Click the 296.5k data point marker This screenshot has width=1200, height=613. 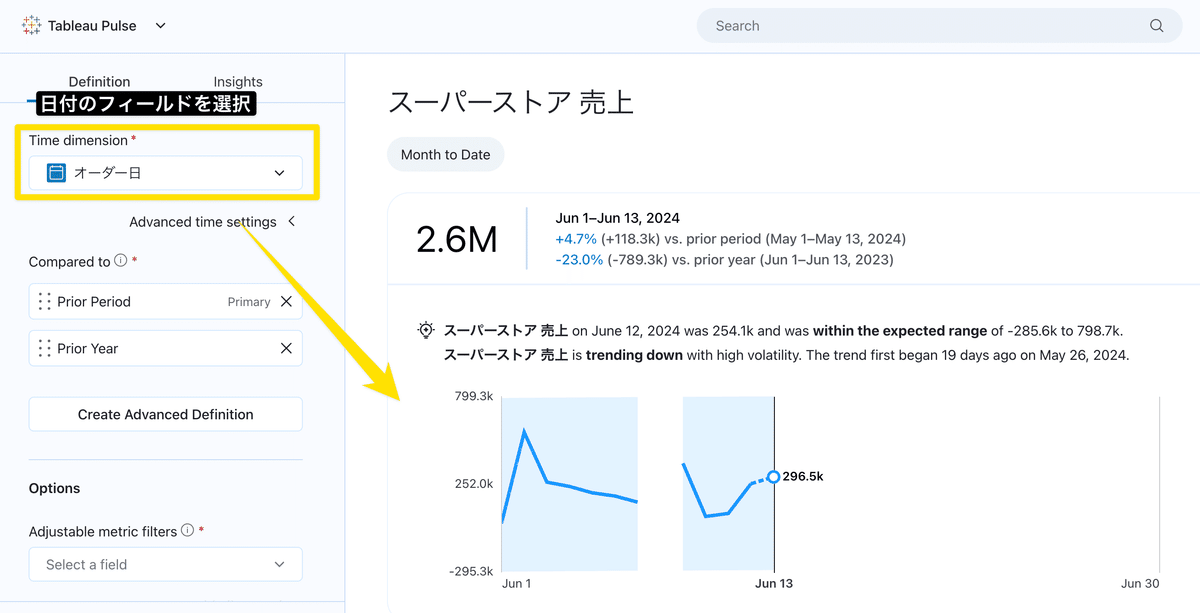pos(773,477)
